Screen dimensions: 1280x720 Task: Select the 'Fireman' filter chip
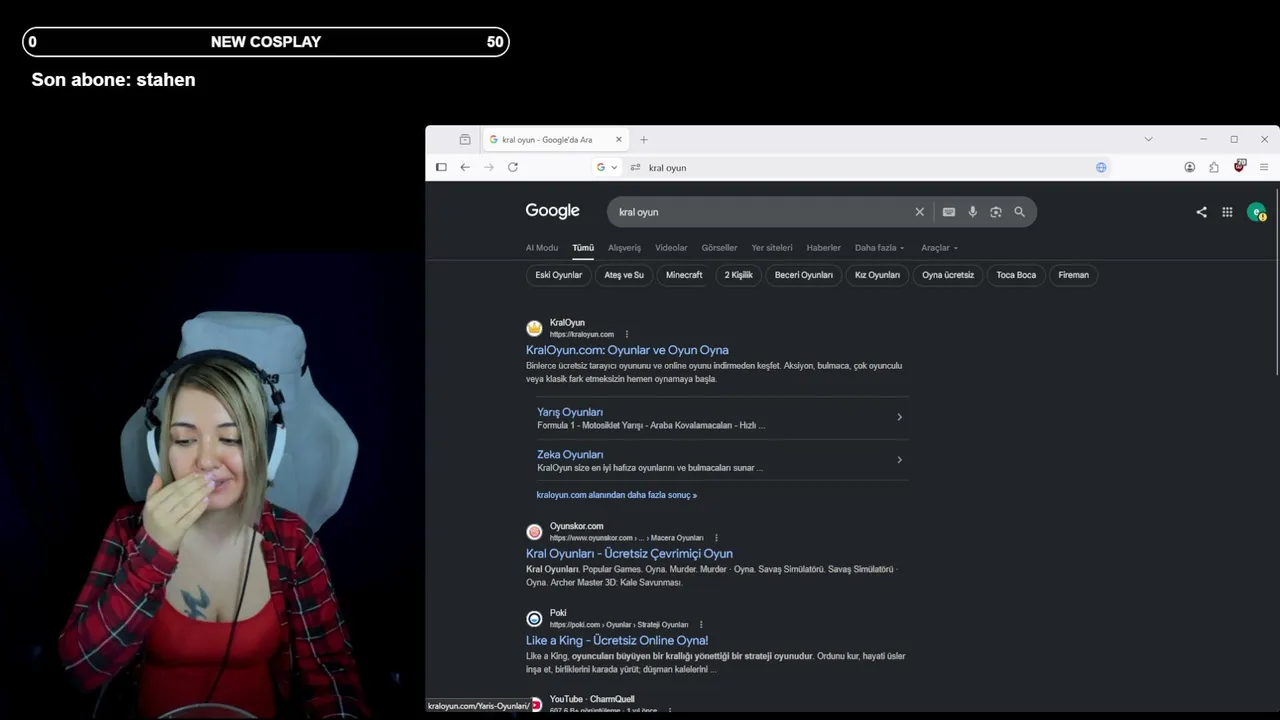click(x=1074, y=275)
